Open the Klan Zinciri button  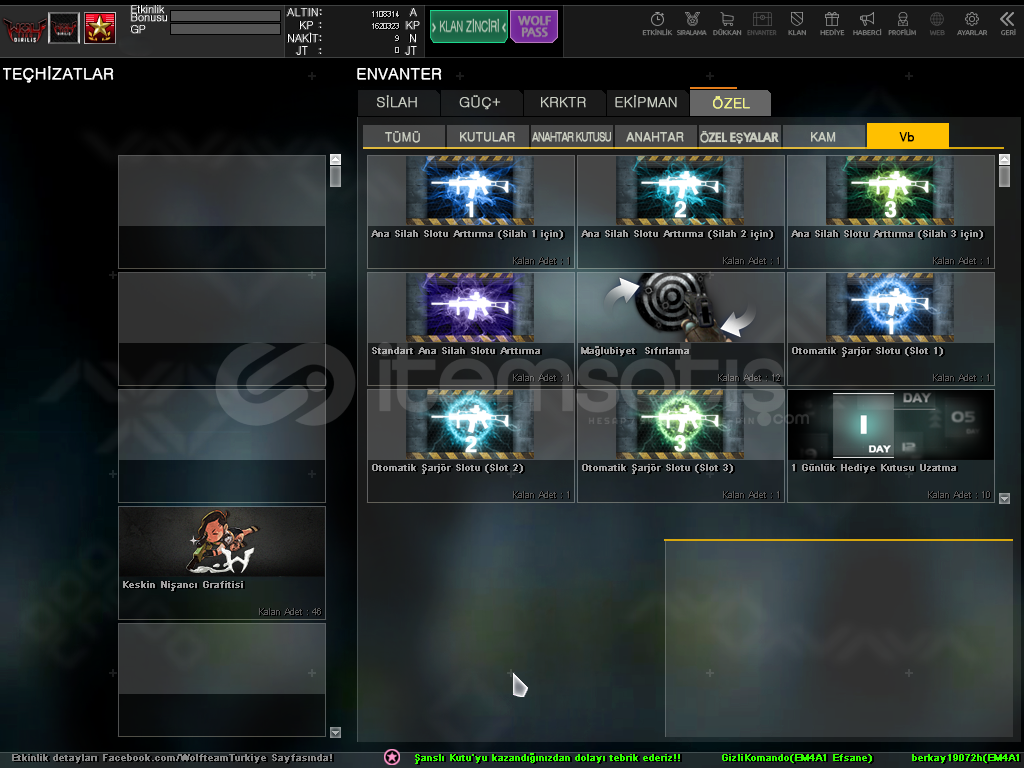(x=469, y=27)
